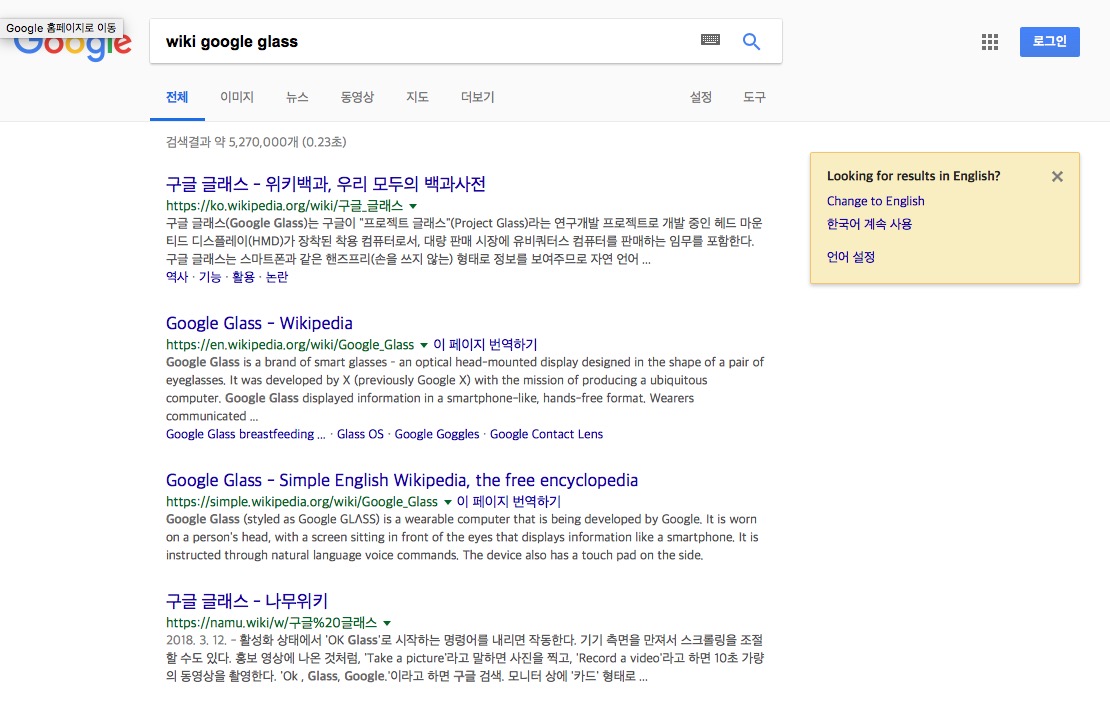Open the Google Contact Lens sitelink
This screenshot has width=1110, height=703.
click(x=547, y=434)
